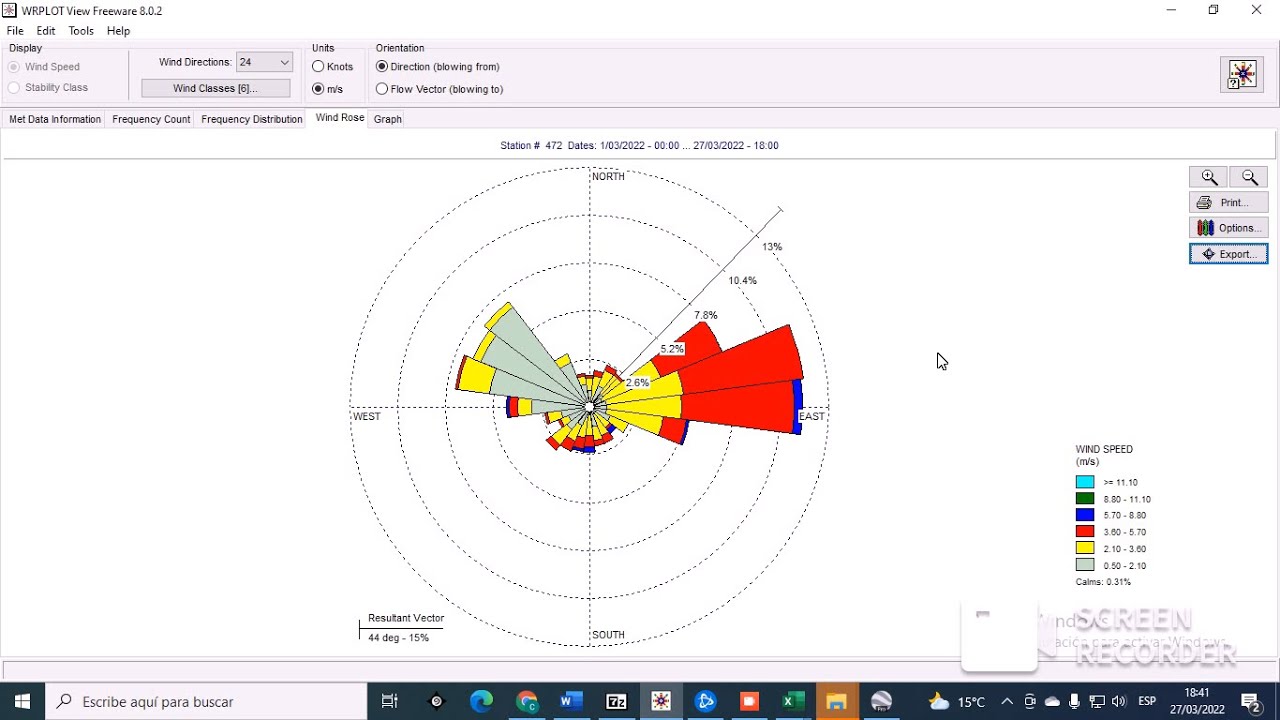
Task: Click the round black taskbar icon beside Task View
Action: tap(436, 701)
